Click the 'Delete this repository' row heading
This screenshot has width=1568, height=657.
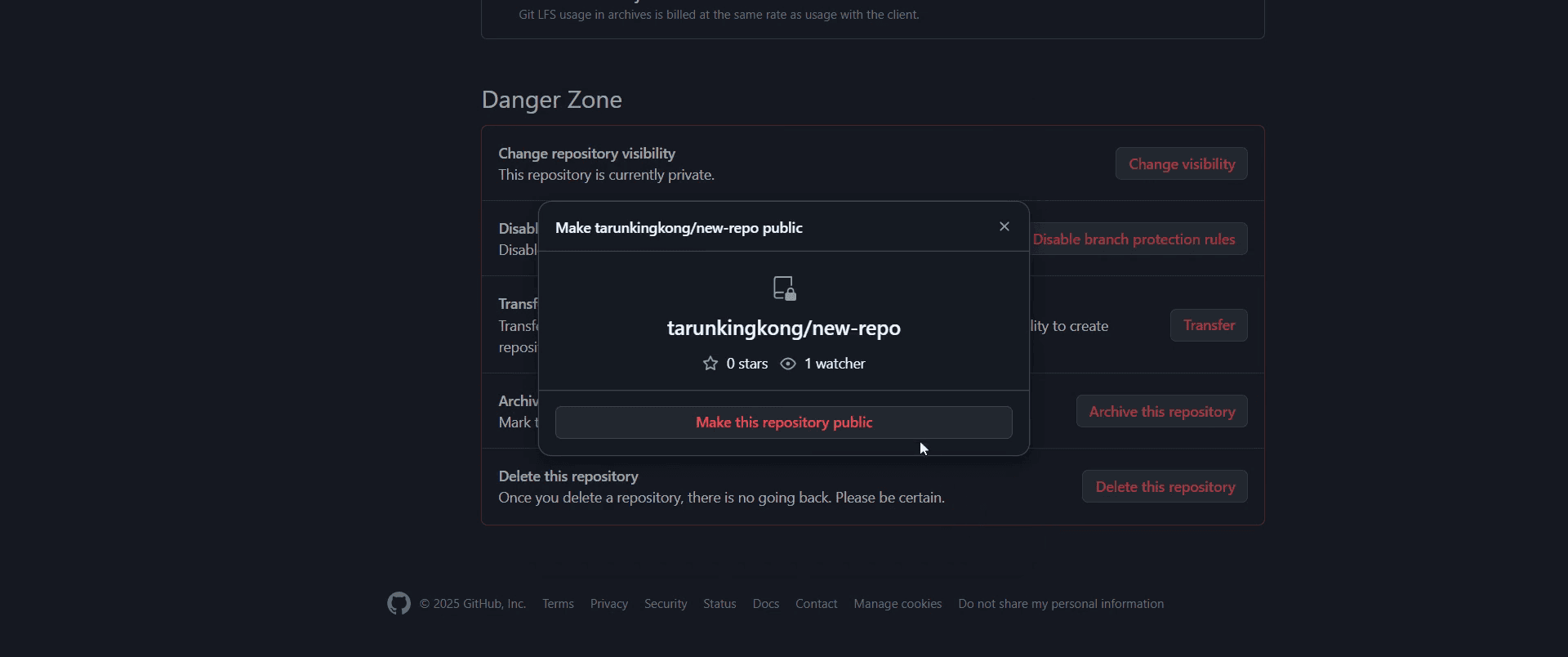(x=568, y=476)
